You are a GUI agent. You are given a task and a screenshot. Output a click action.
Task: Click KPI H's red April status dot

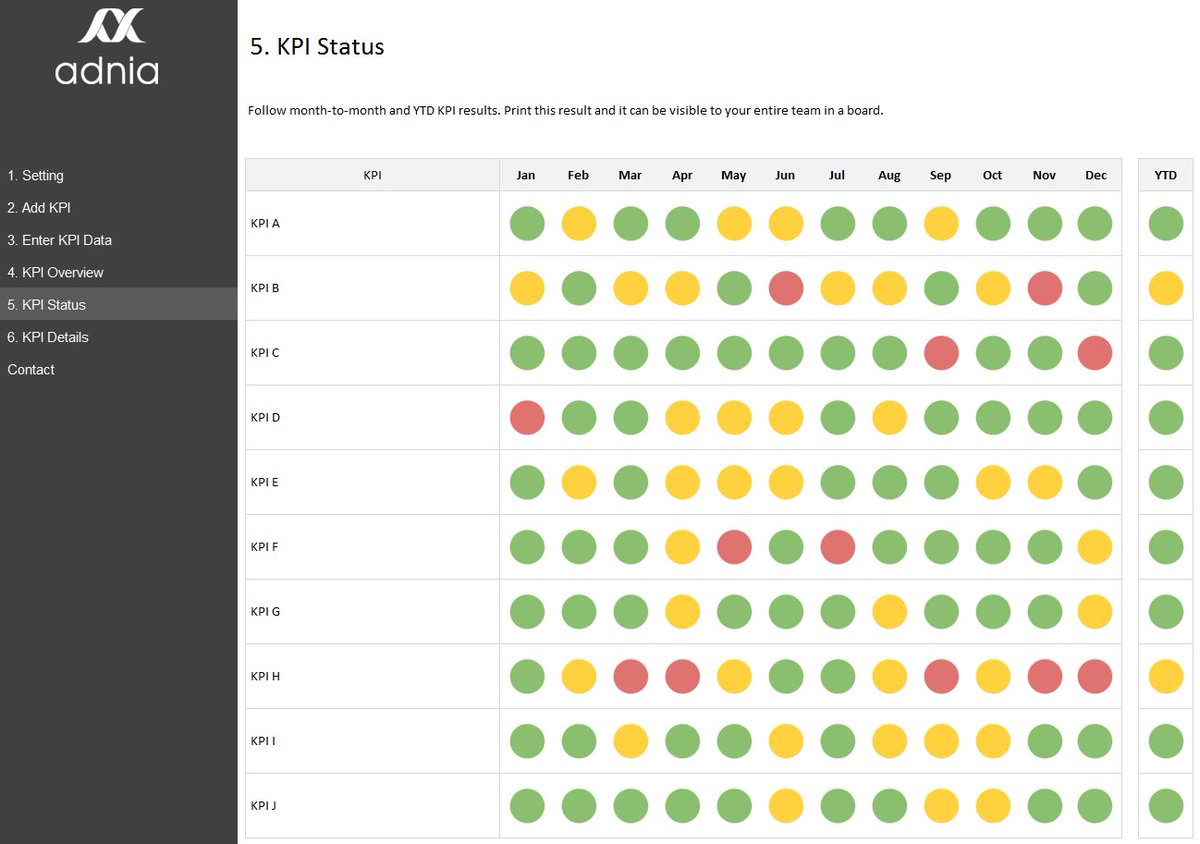[682, 676]
